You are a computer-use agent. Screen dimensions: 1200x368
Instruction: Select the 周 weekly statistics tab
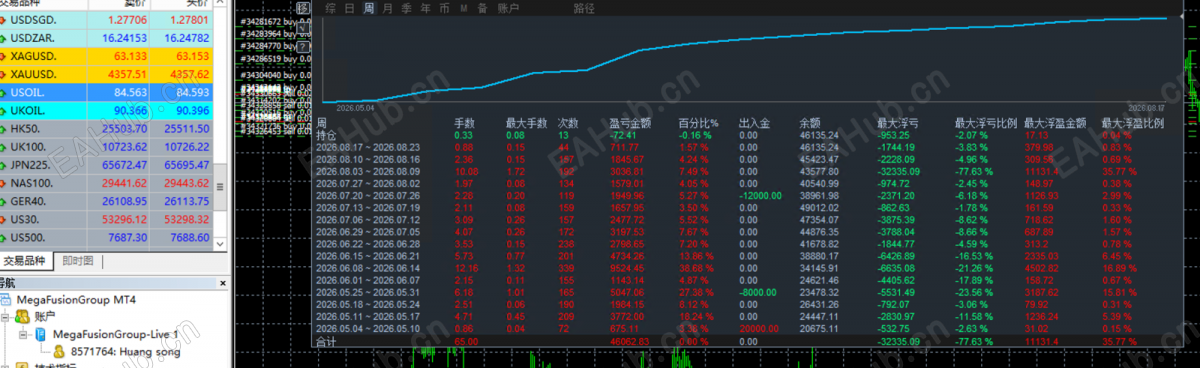[x=368, y=8]
